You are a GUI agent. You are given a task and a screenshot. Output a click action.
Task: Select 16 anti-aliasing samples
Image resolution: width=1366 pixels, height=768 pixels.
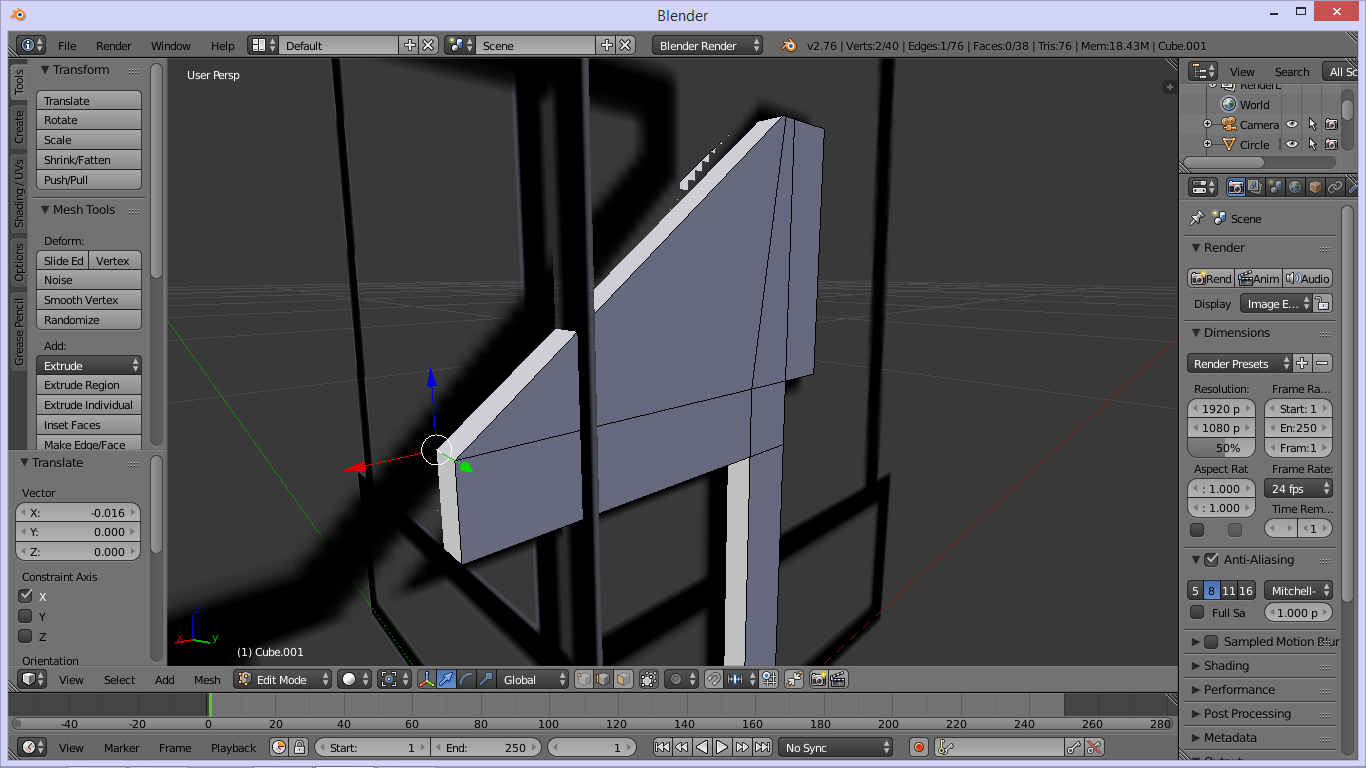tap(1246, 591)
